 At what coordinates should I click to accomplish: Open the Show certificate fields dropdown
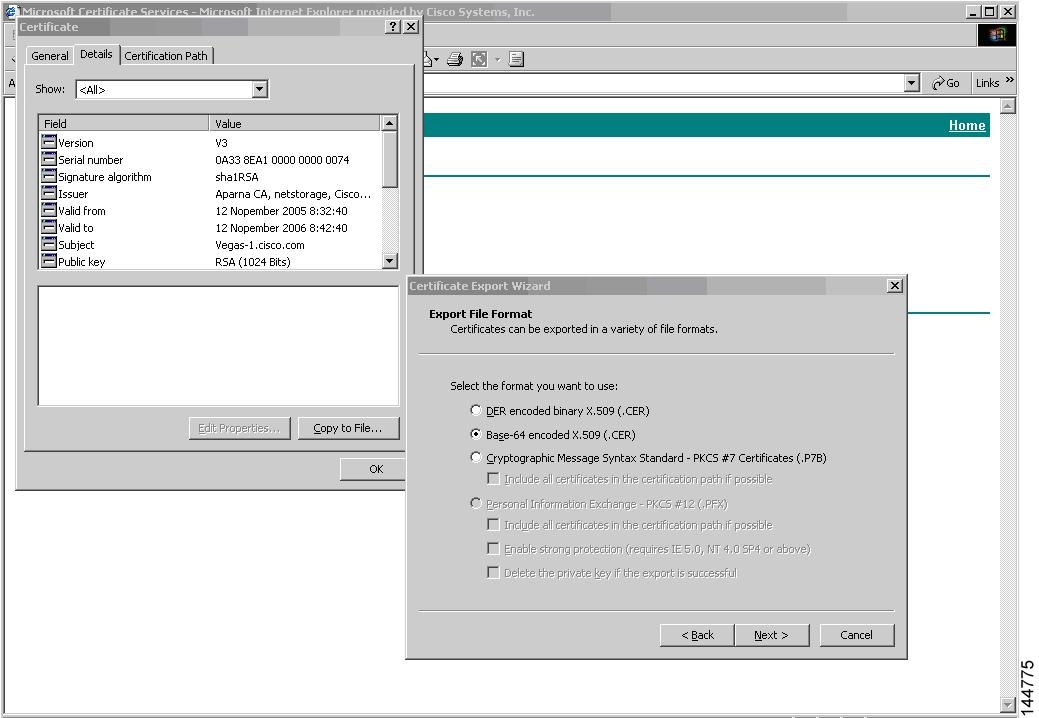coord(259,89)
